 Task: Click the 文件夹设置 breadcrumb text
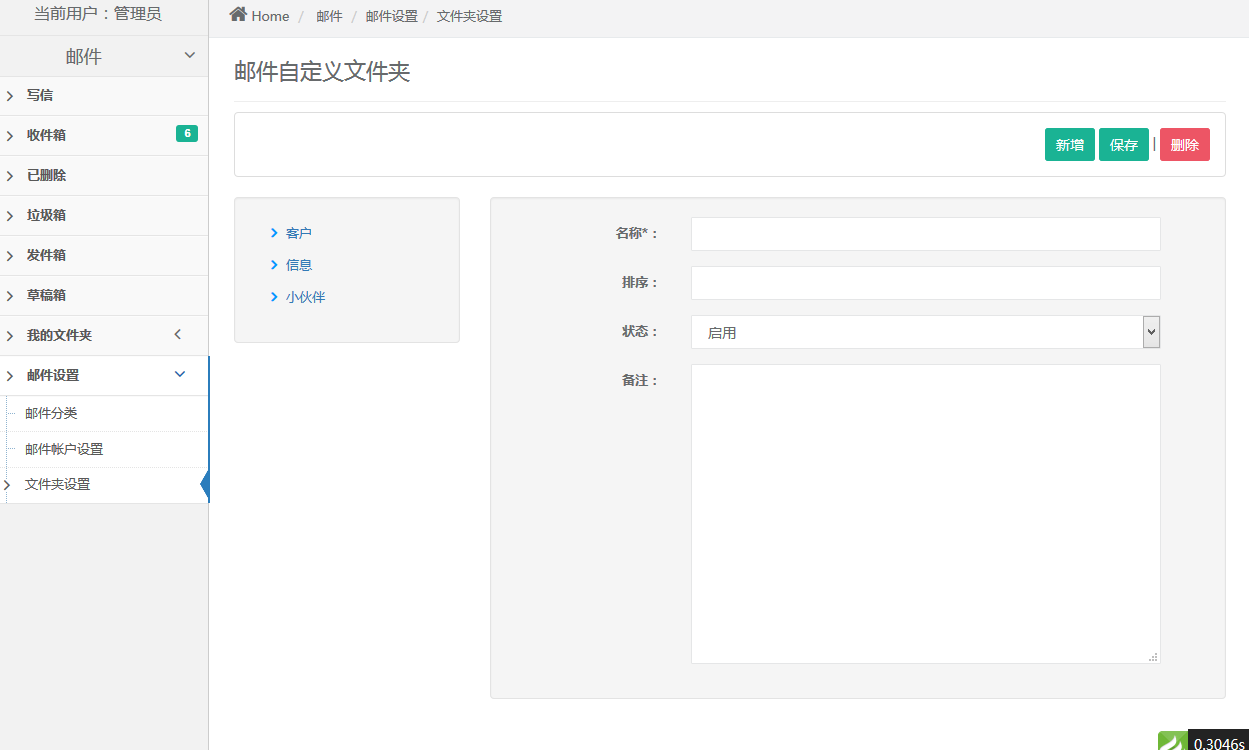click(x=470, y=16)
